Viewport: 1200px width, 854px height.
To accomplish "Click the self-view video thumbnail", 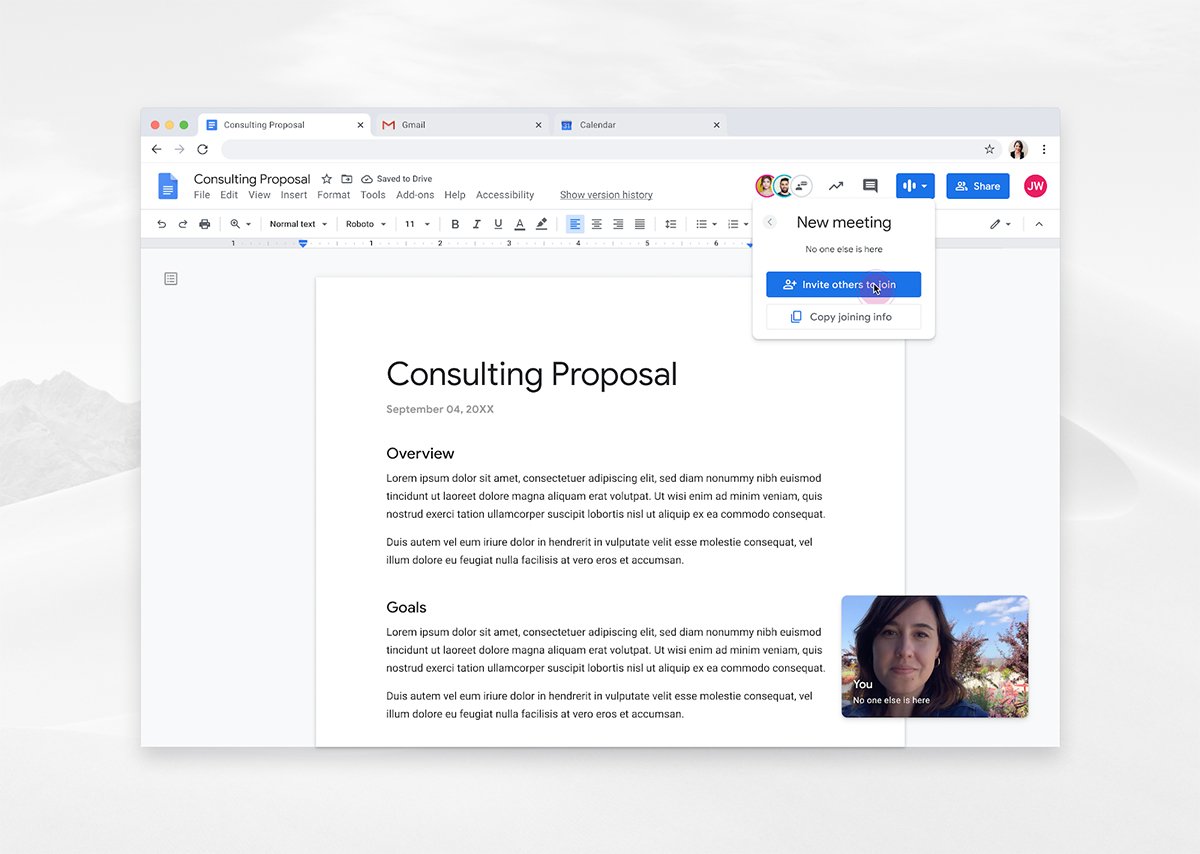I will point(934,656).
